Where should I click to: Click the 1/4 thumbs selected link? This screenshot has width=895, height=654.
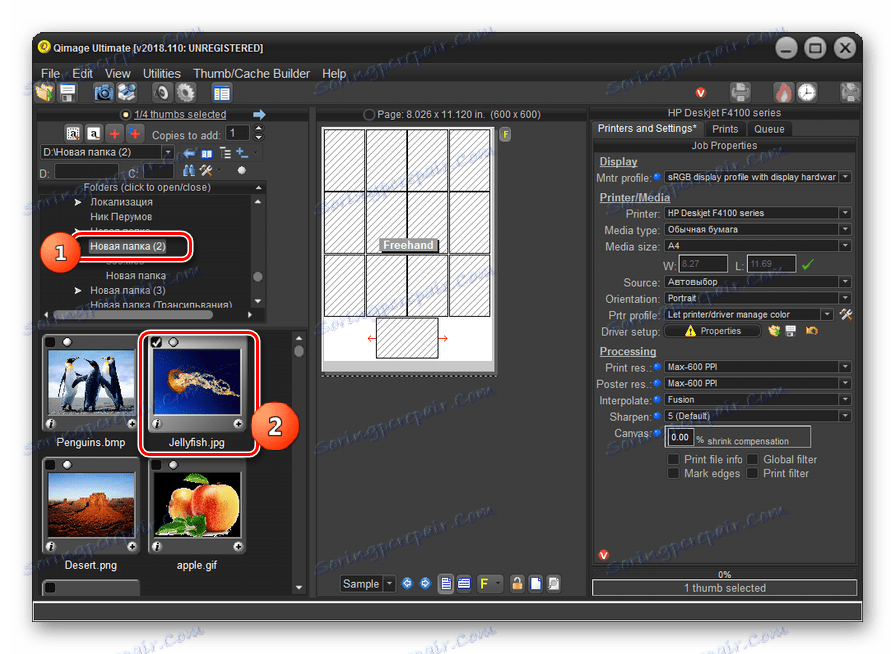click(x=180, y=114)
